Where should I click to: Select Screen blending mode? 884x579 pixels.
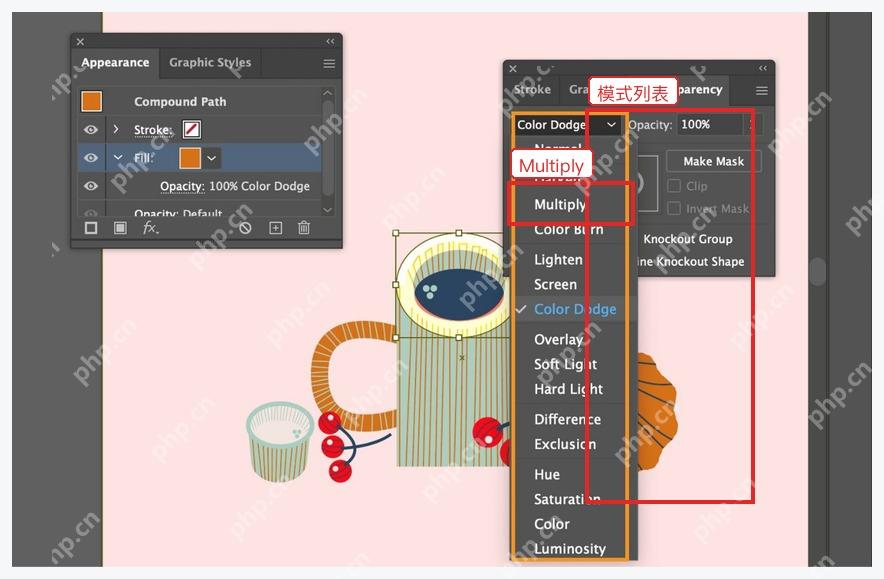click(x=555, y=285)
